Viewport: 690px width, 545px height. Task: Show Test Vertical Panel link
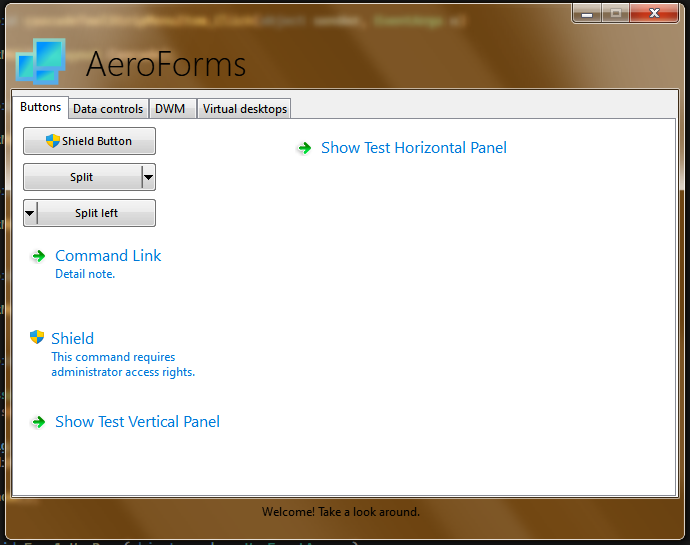[137, 422]
